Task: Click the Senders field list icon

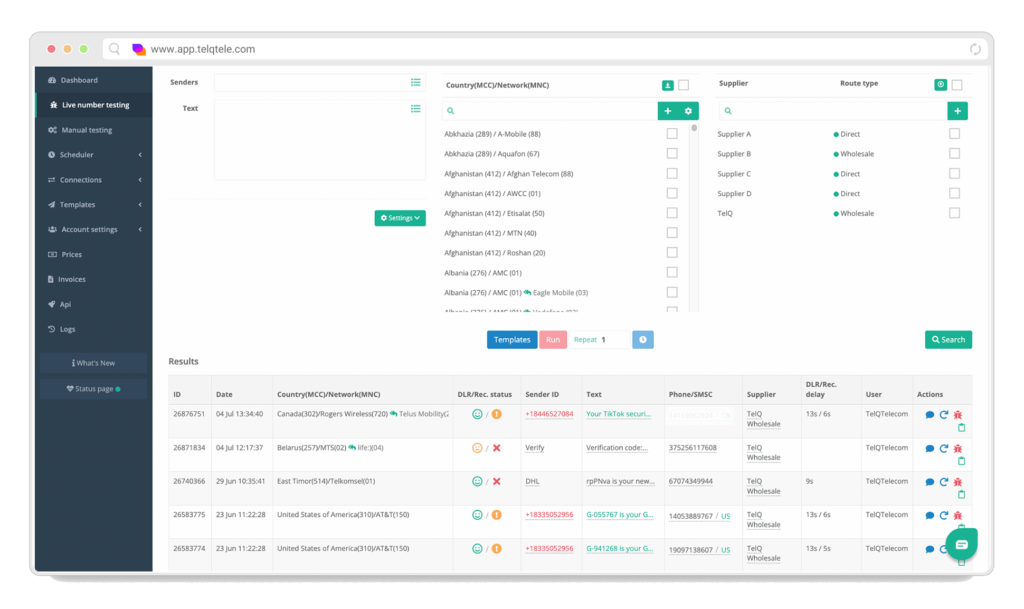Action: (x=415, y=83)
